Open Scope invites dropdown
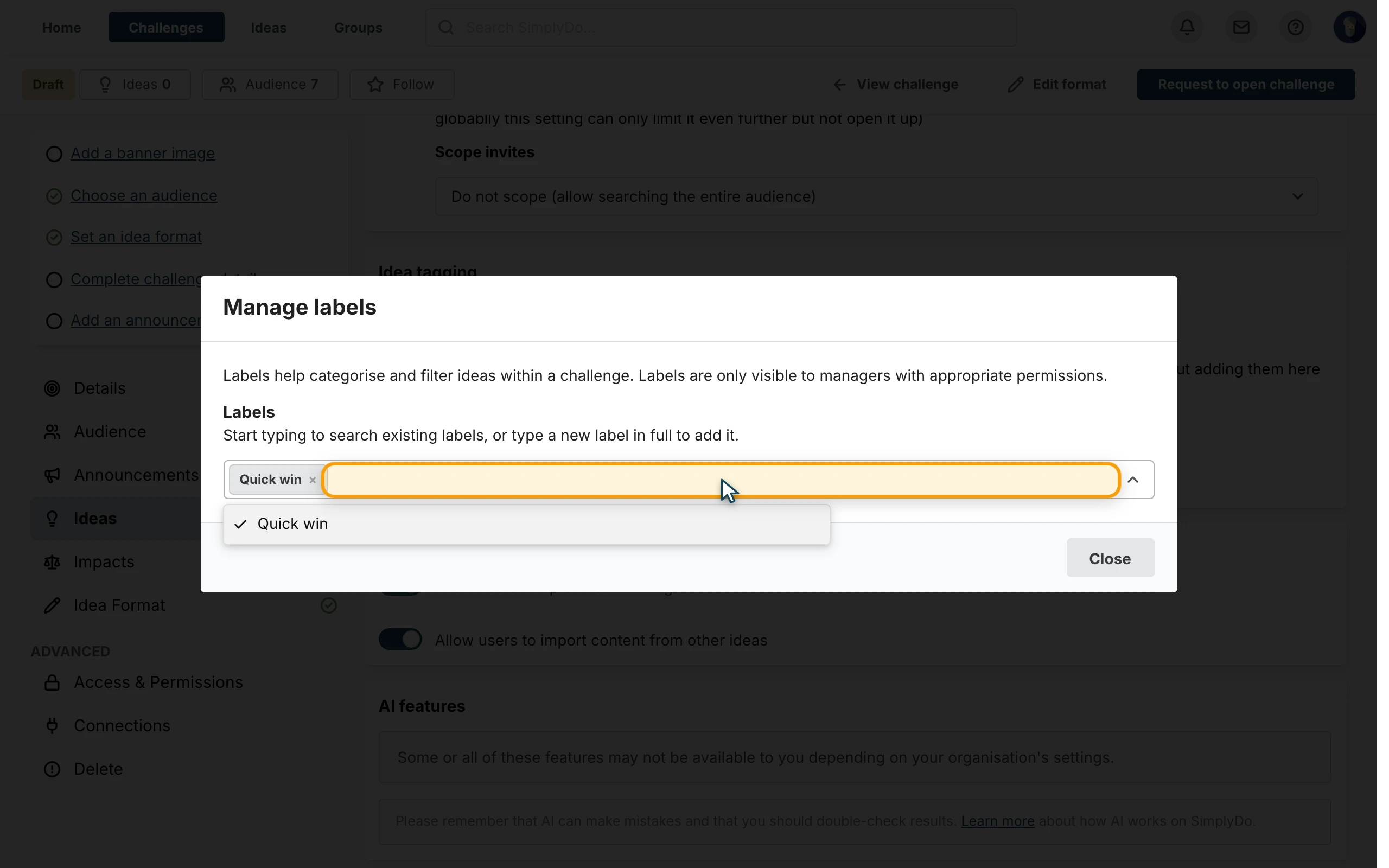The image size is (1389, 868). [x=876, y=196]
